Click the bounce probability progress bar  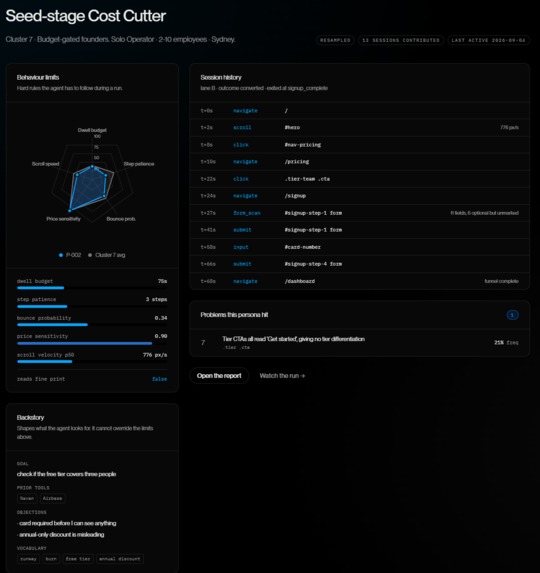[92, 325]
